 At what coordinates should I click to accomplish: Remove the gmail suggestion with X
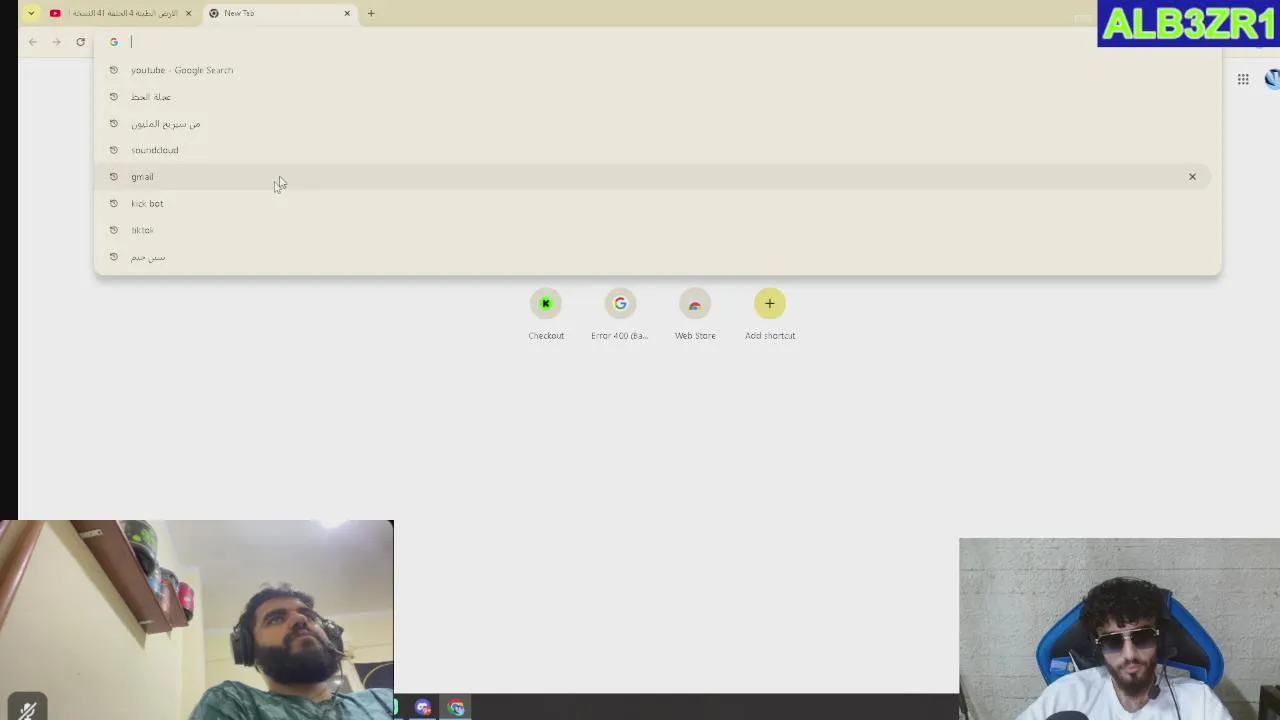[x=1192, y=177]
